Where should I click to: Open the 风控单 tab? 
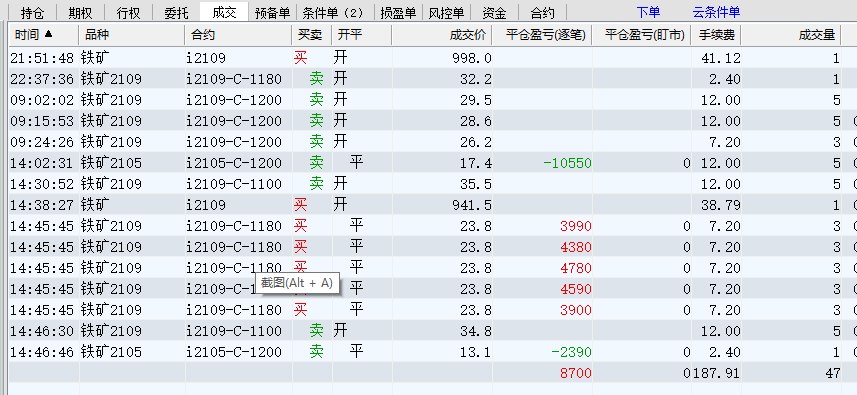[446, 12]
